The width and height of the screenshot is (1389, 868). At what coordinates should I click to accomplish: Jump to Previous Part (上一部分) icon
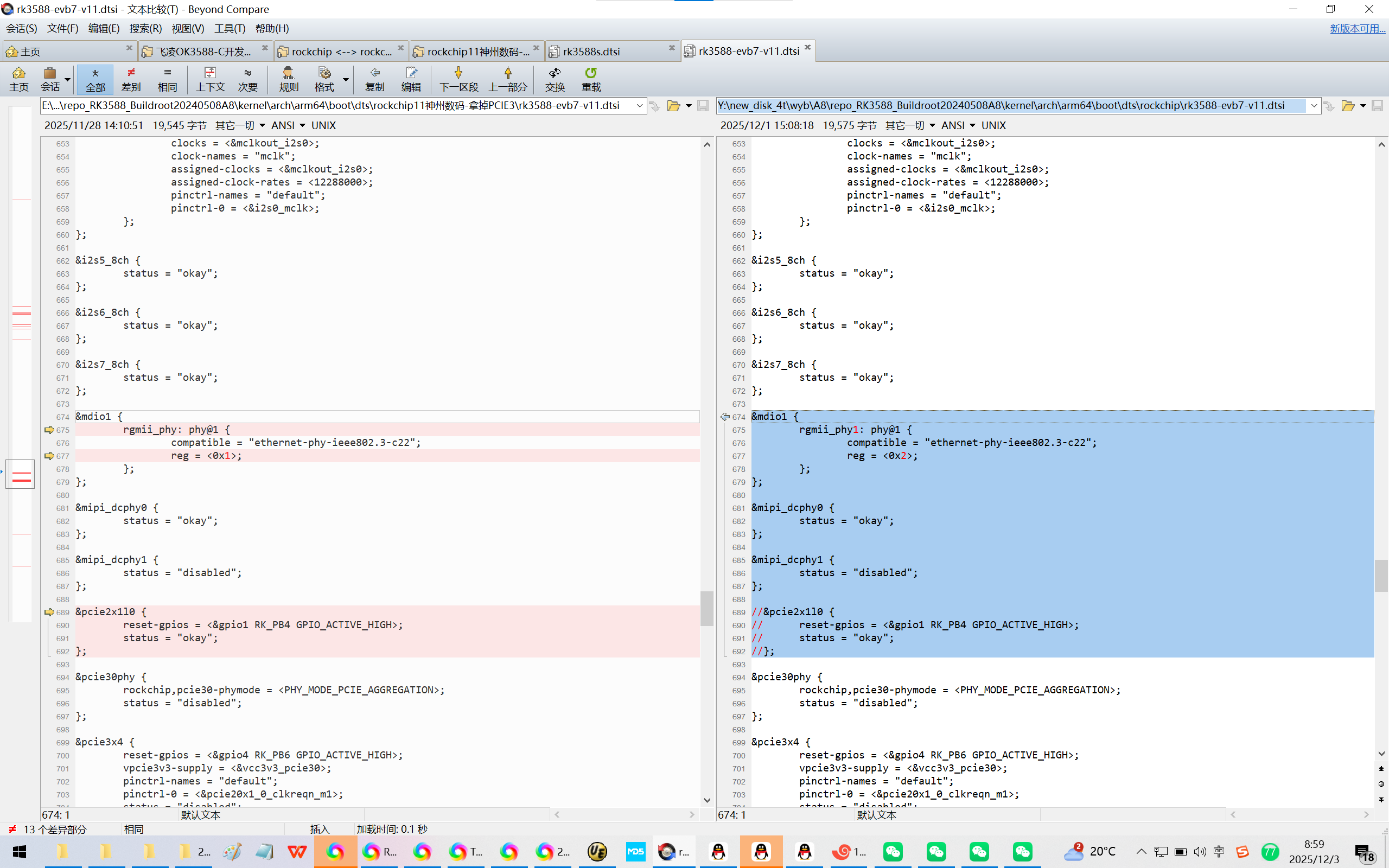pos(507,79)
